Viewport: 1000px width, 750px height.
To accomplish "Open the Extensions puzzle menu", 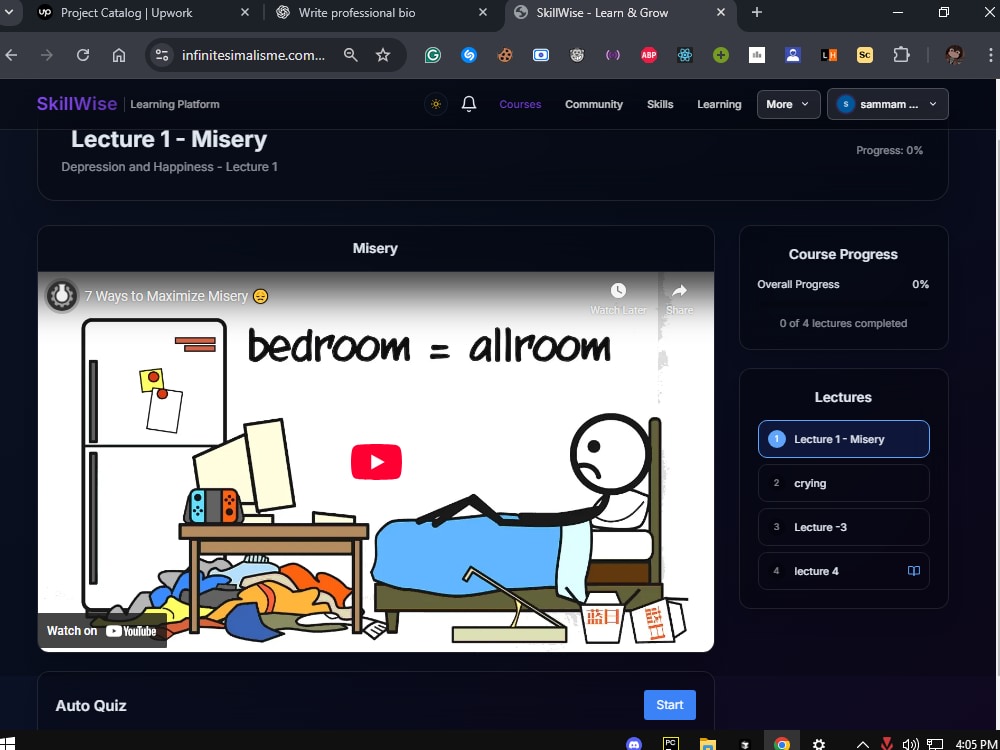I will tap(901, 55).
